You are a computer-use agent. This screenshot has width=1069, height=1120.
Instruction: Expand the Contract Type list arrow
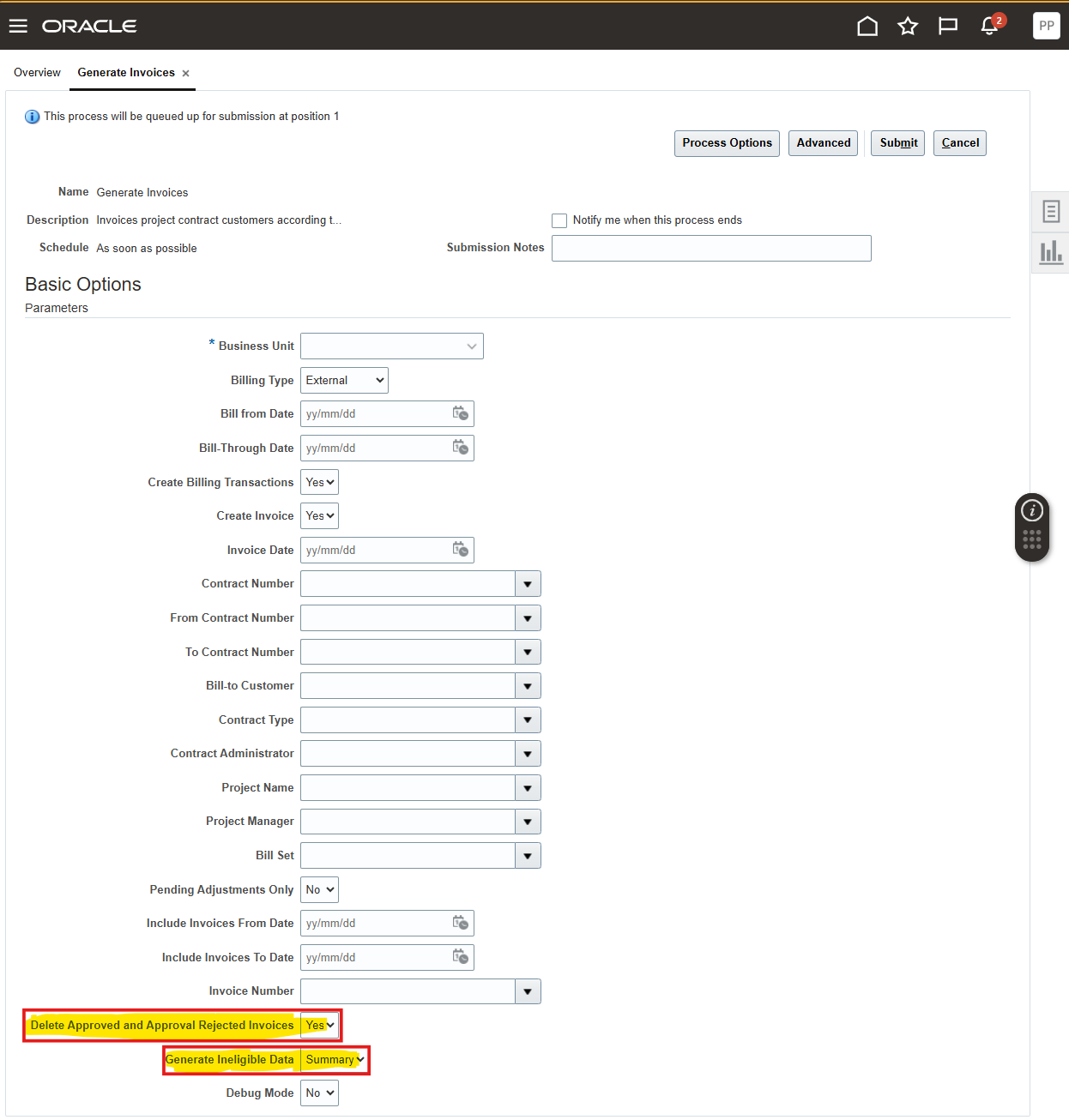[528, 720]
